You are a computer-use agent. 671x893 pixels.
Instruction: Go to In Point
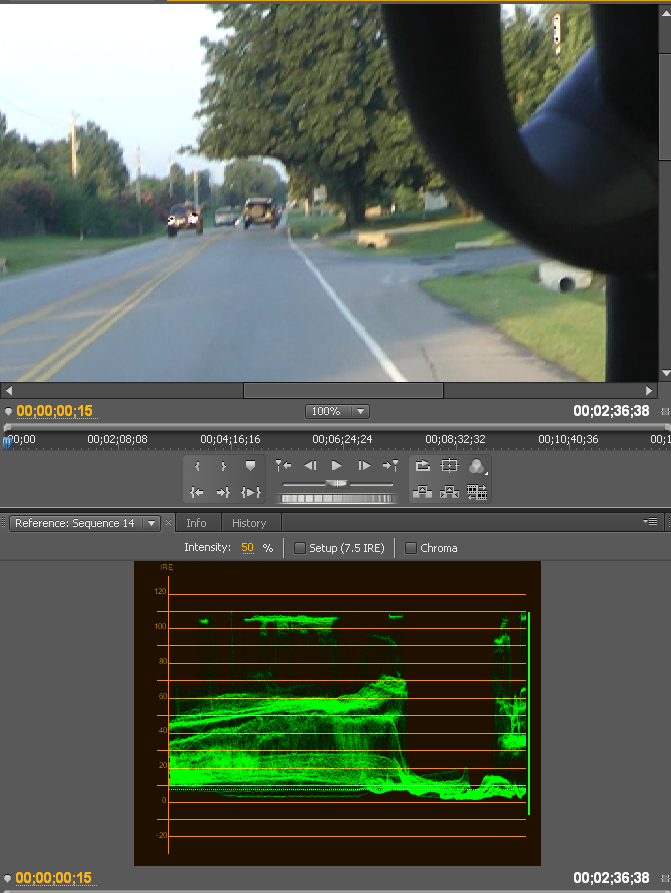click(x=197, y=491)
